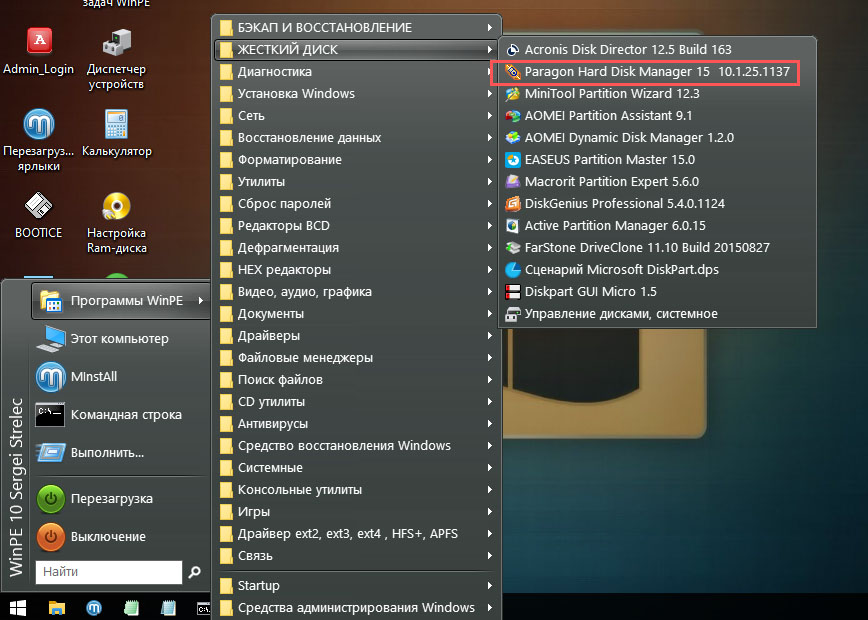Launch AOMEI Dynamic Disk Manager icon

coord(513,138)
